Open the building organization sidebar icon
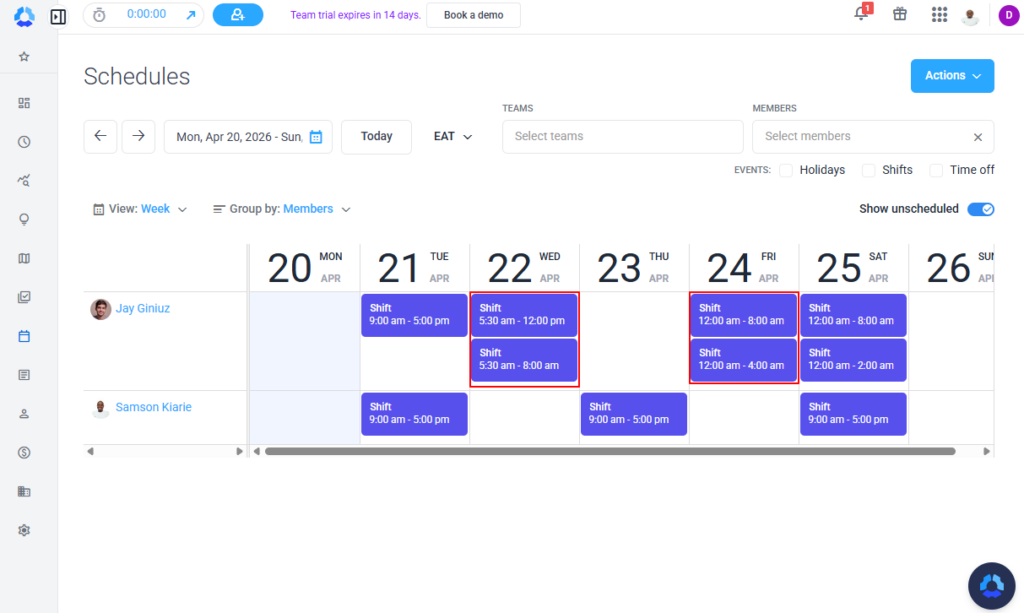 point(24,492)
